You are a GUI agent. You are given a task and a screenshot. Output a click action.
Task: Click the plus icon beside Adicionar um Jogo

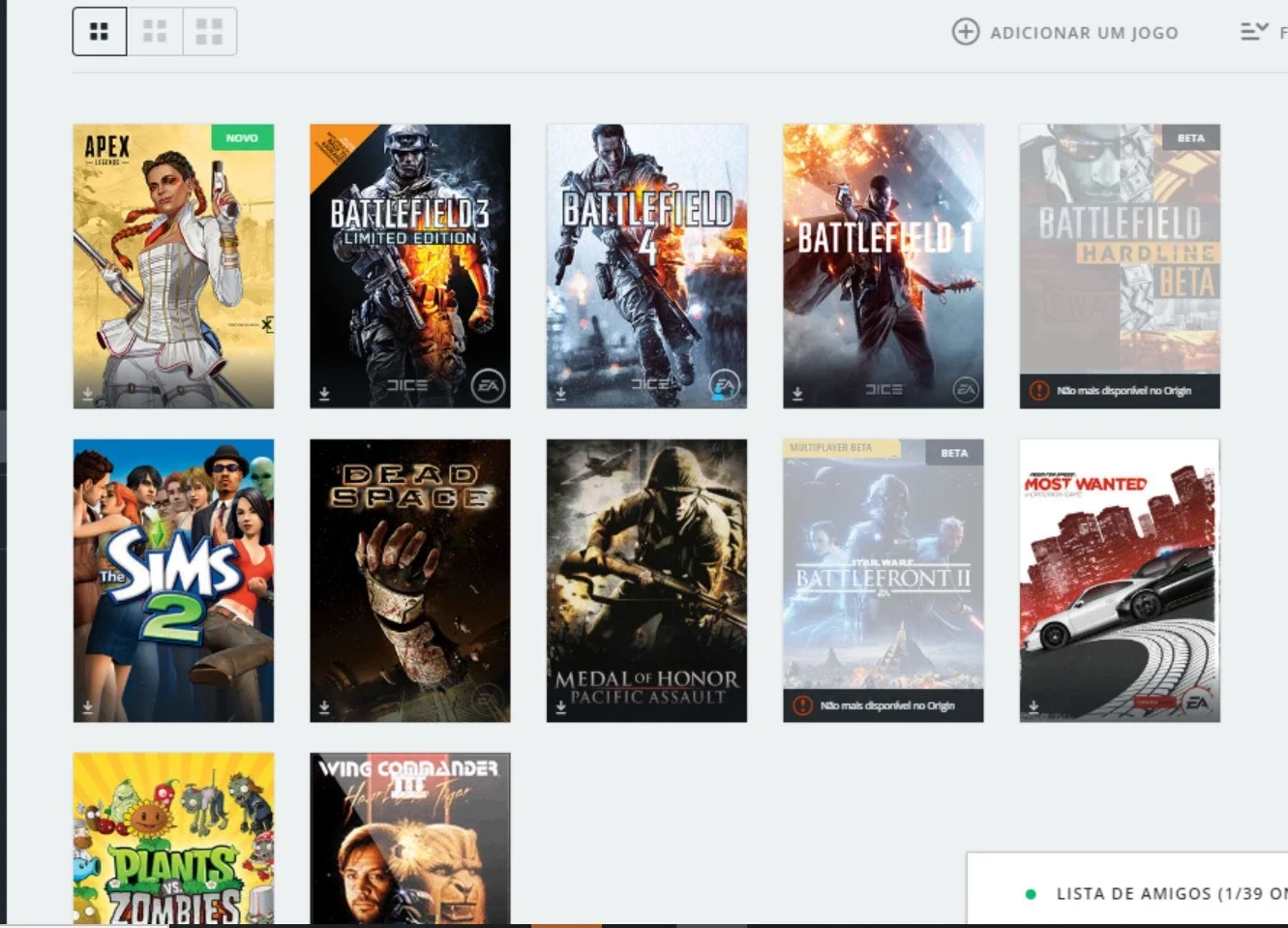[965, 32]
